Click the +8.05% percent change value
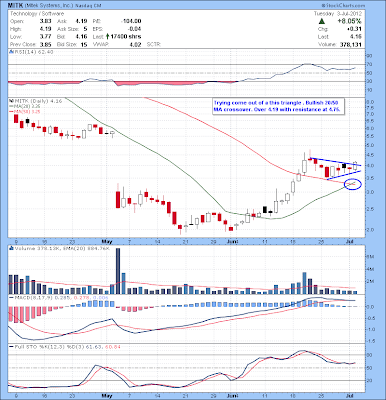The image size is (386, 400). pos(349,21)
